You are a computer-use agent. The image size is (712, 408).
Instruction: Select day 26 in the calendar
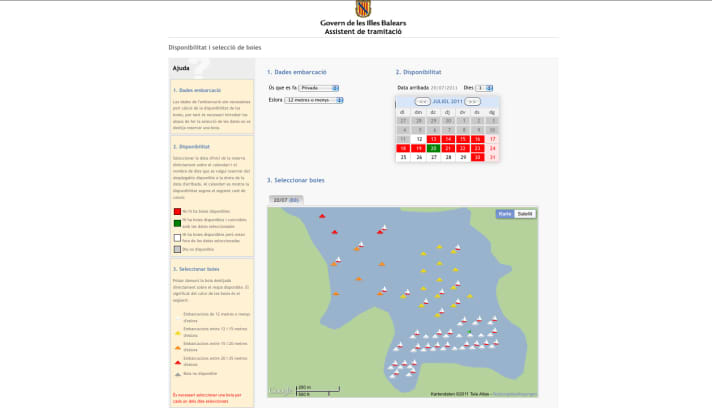click(417, 157)
